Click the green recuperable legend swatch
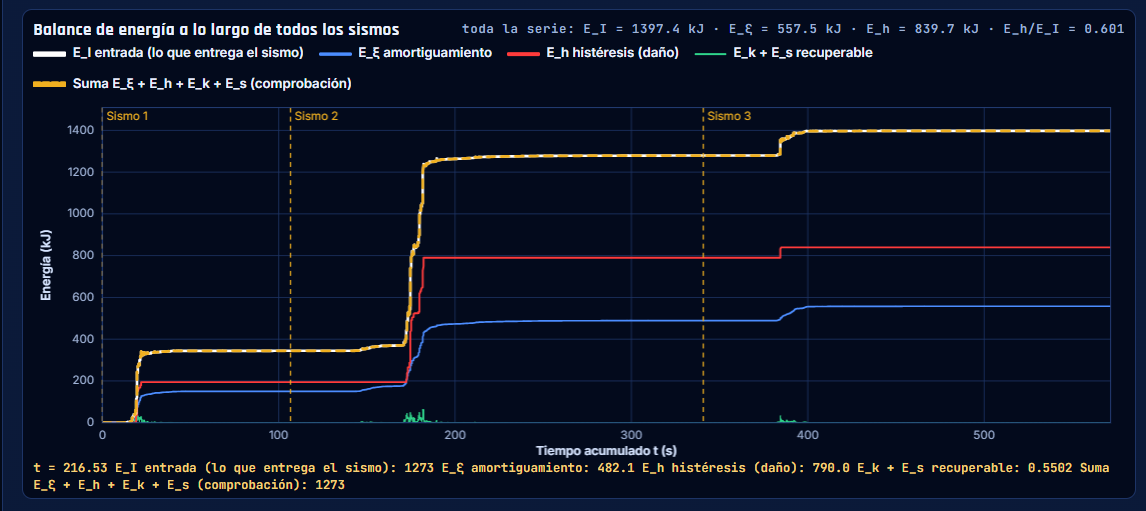This screenshot has width=1146, height=511. (712, 53)
